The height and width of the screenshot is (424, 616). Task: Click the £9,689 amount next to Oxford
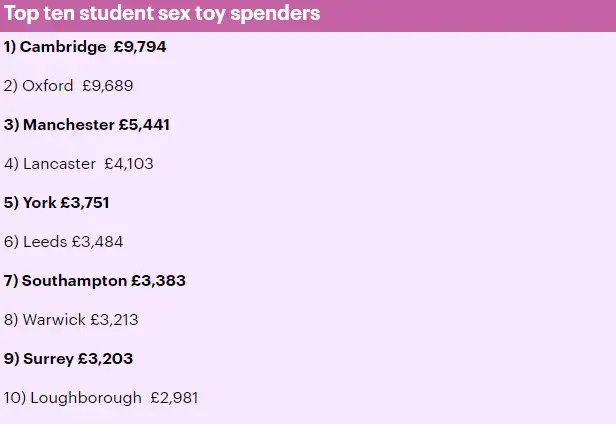108,86
